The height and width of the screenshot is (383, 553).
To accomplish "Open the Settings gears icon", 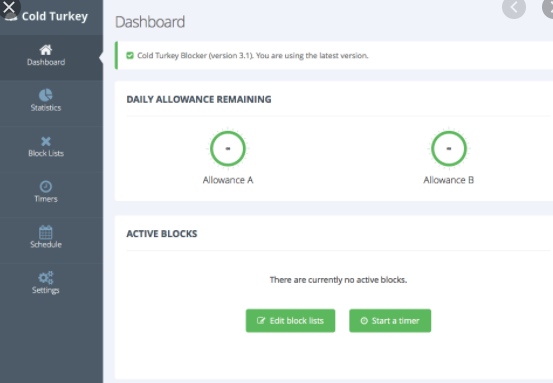I will point(46,278).
